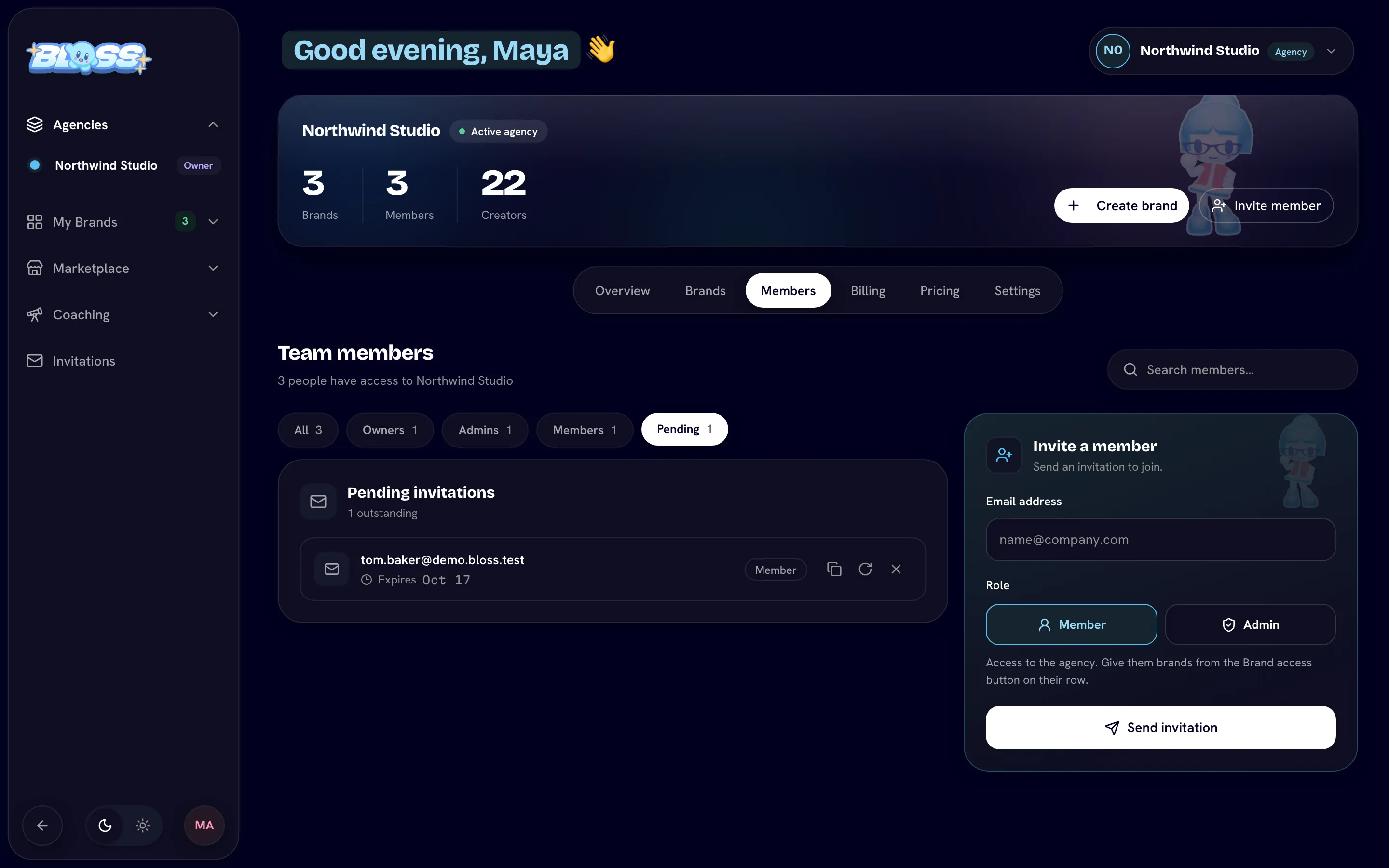Expand the My Brands chevron
The width and height of the screenshot is (1389, 868).
213,222
